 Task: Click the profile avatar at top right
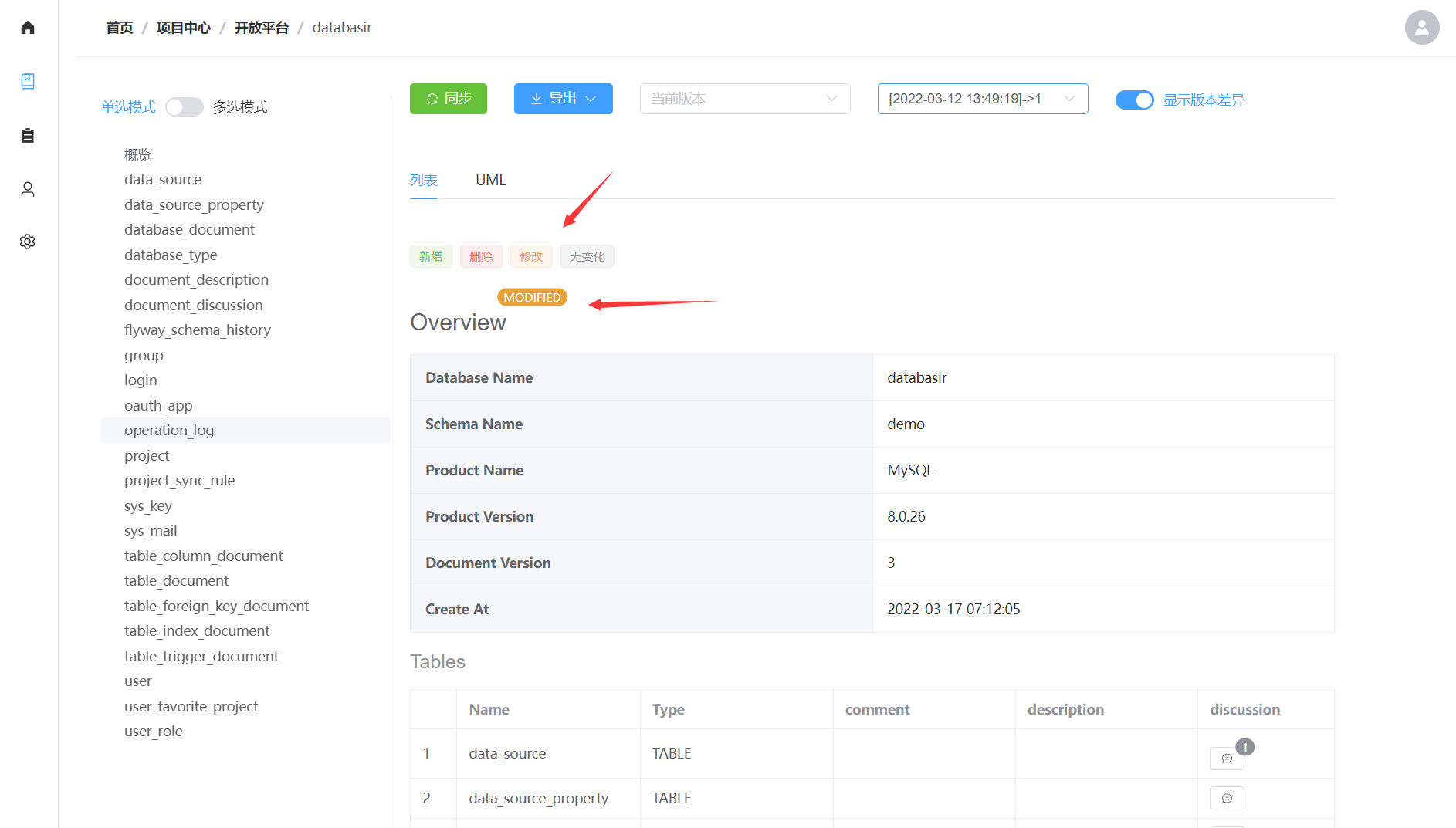click(x=1421, y=28)
